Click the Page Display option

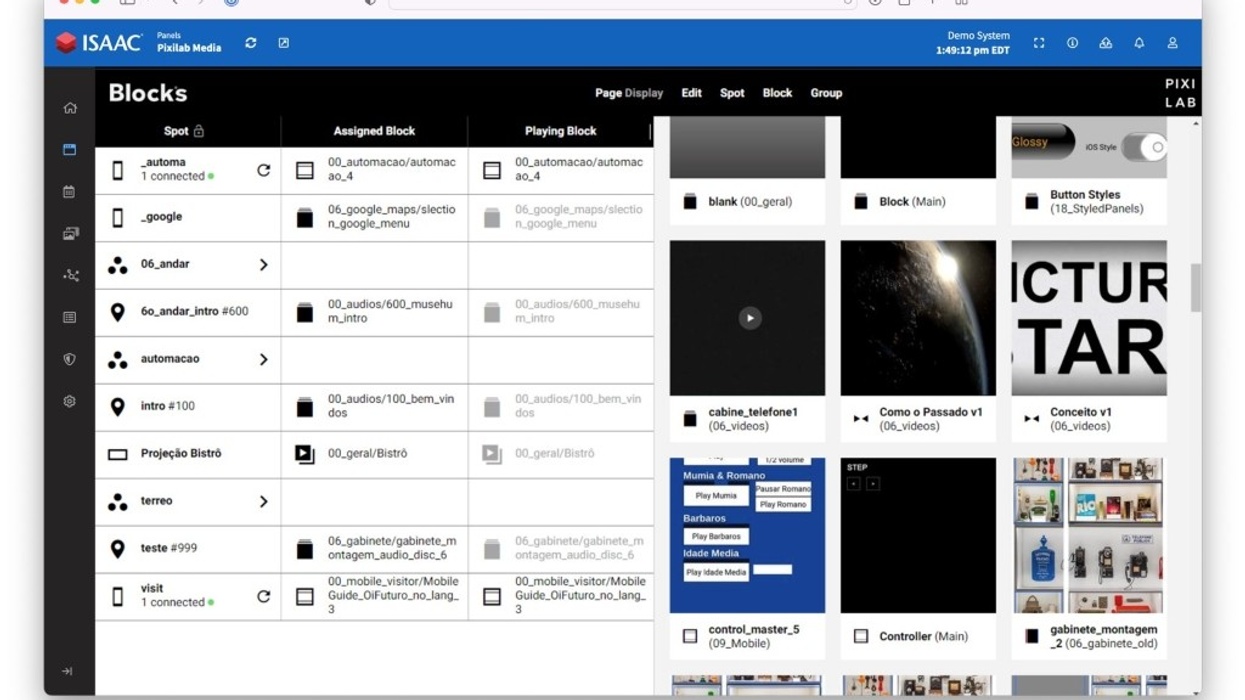[x=628, y=93]
